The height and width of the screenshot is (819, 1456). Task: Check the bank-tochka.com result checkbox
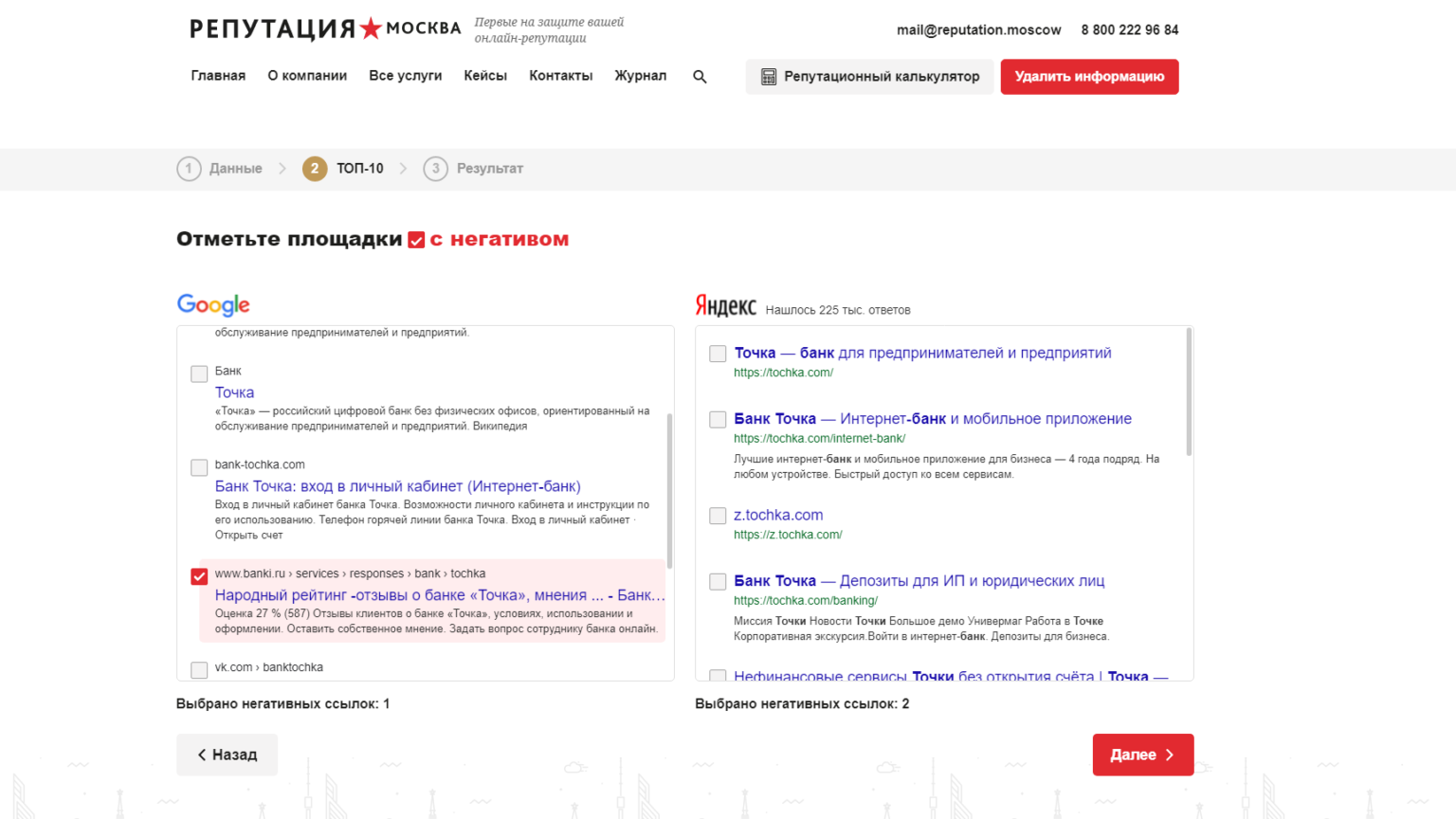(x=199, y=467)
